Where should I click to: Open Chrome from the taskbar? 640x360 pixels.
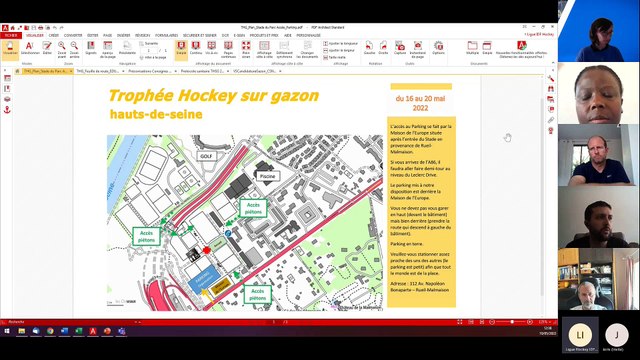click(x=50, y=331)
